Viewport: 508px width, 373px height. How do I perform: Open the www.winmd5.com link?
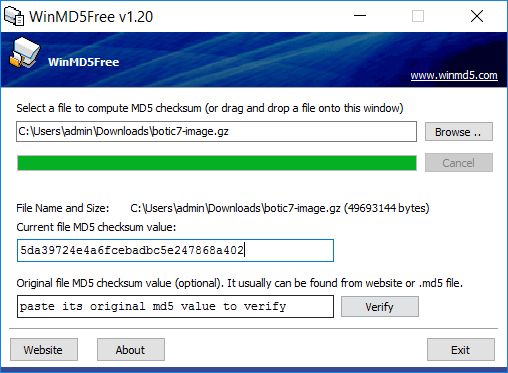[454, 75]
